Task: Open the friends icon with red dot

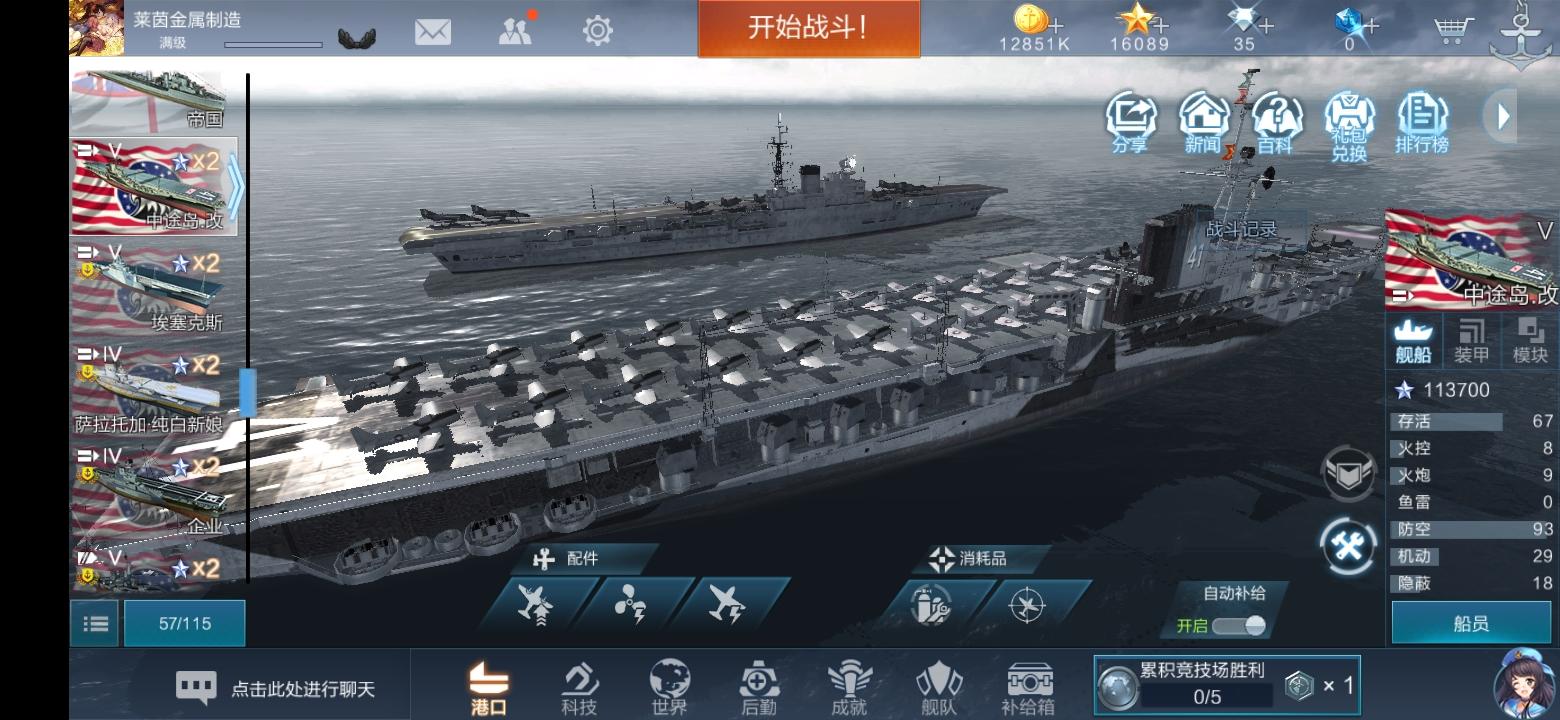Action: pyautogui.click(x=516, y=30)
